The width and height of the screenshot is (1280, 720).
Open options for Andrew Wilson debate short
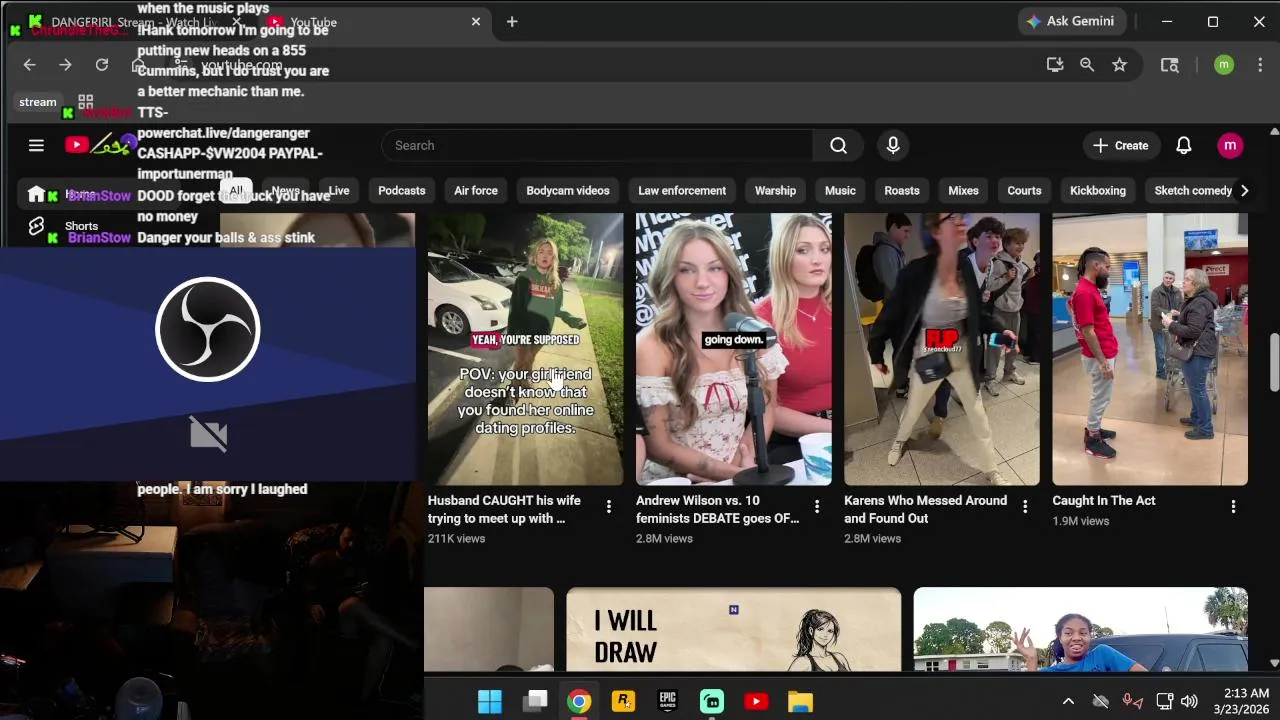click(817, 507)
